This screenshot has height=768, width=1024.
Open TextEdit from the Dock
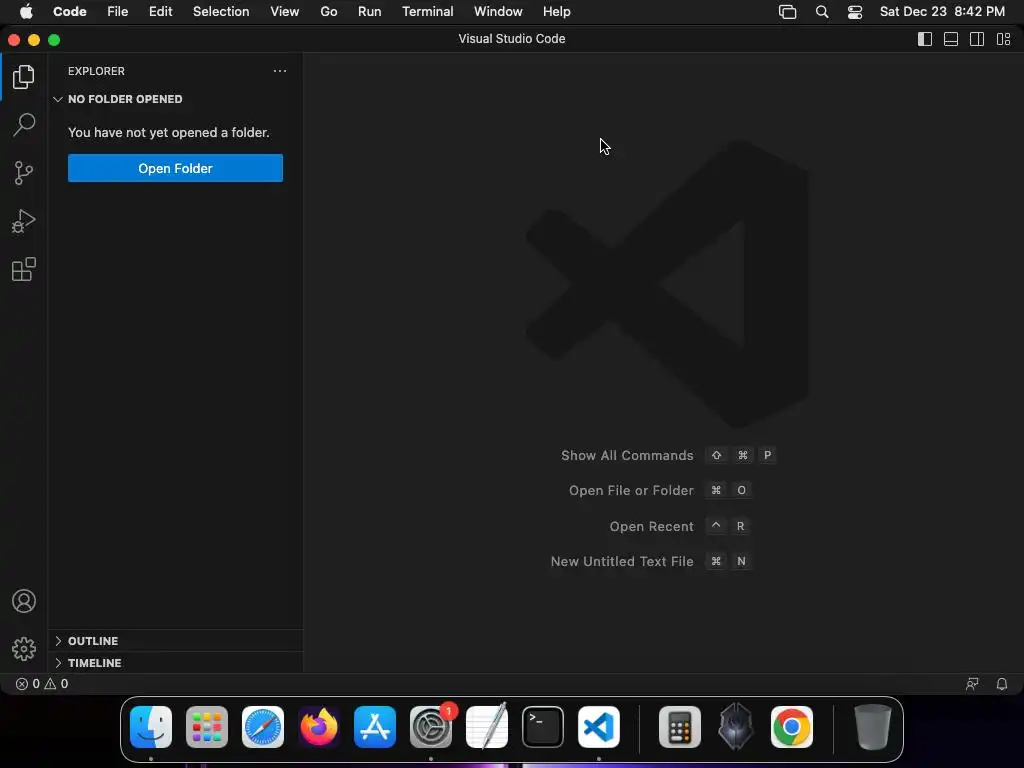pyautogui.click(x=487, y=727)
